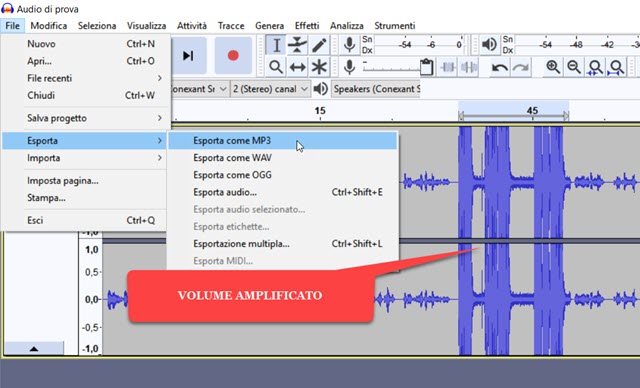Open the Modifica menu

[x=49, y=26]
